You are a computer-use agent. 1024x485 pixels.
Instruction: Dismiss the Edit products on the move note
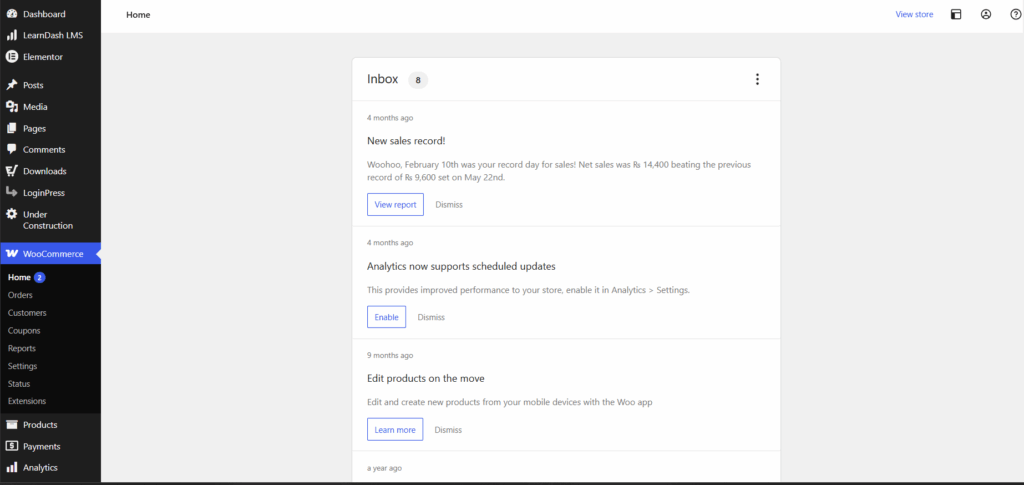[448, 430]
